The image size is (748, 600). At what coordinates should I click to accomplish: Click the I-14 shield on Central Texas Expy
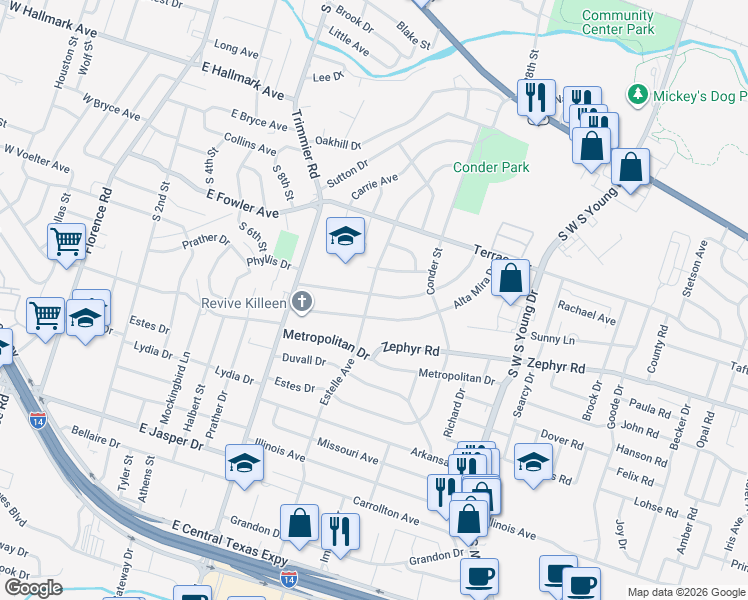[289, 579]
